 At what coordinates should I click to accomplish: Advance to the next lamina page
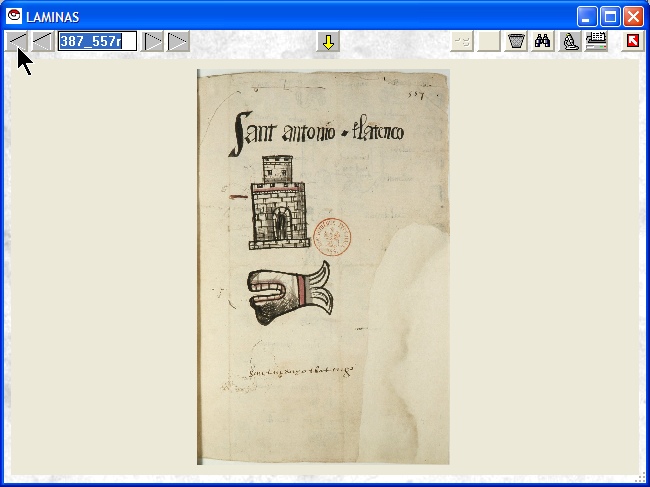(153, 41)
